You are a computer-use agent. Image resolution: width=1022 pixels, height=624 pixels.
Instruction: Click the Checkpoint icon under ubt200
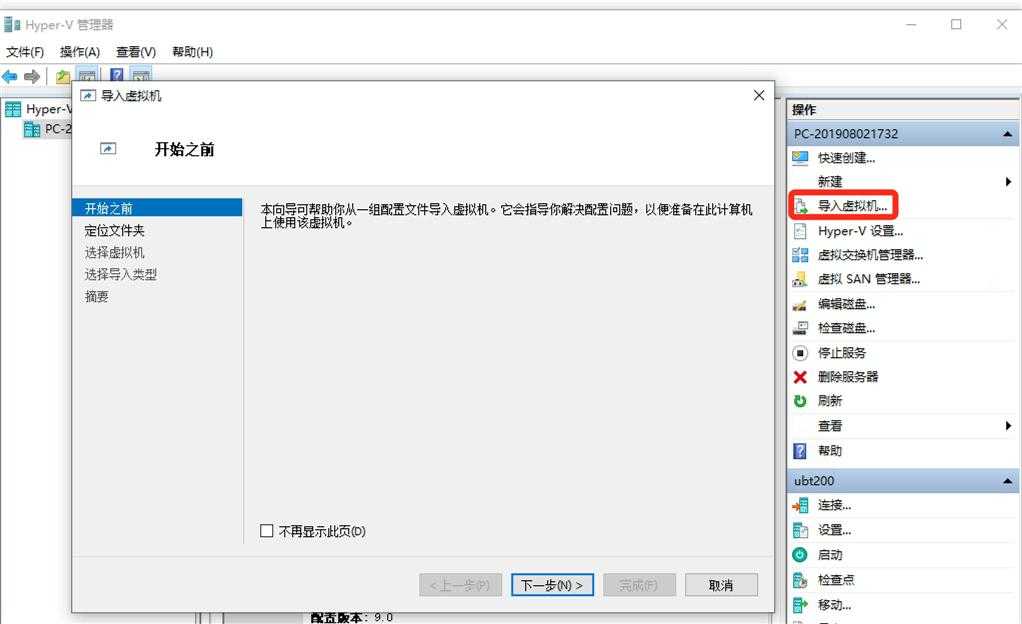tap(800, 580)
